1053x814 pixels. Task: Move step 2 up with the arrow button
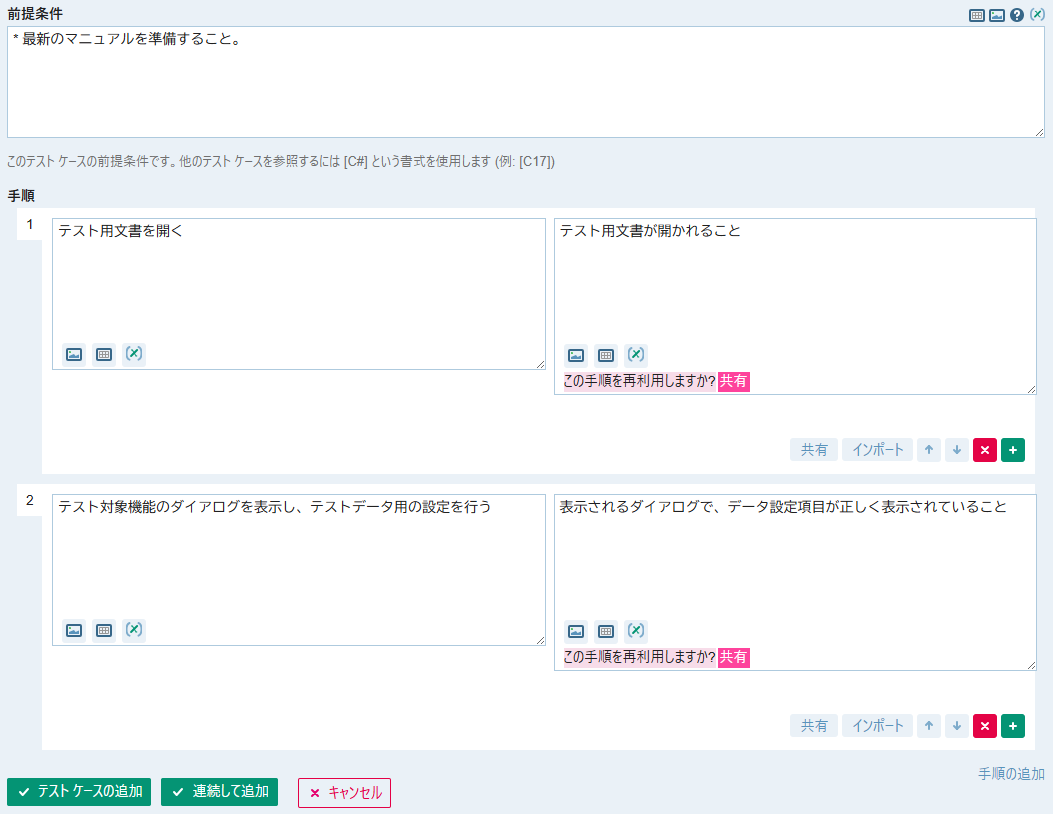coord(929,726)
